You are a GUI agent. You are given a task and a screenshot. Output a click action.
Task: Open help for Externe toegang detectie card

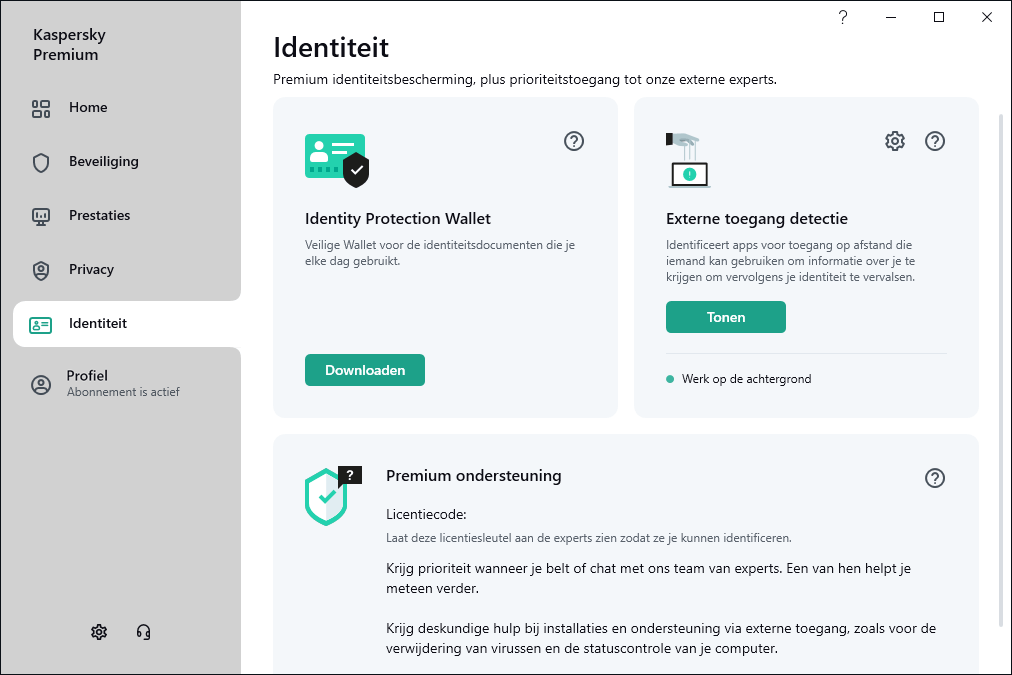tap(935, 141)
